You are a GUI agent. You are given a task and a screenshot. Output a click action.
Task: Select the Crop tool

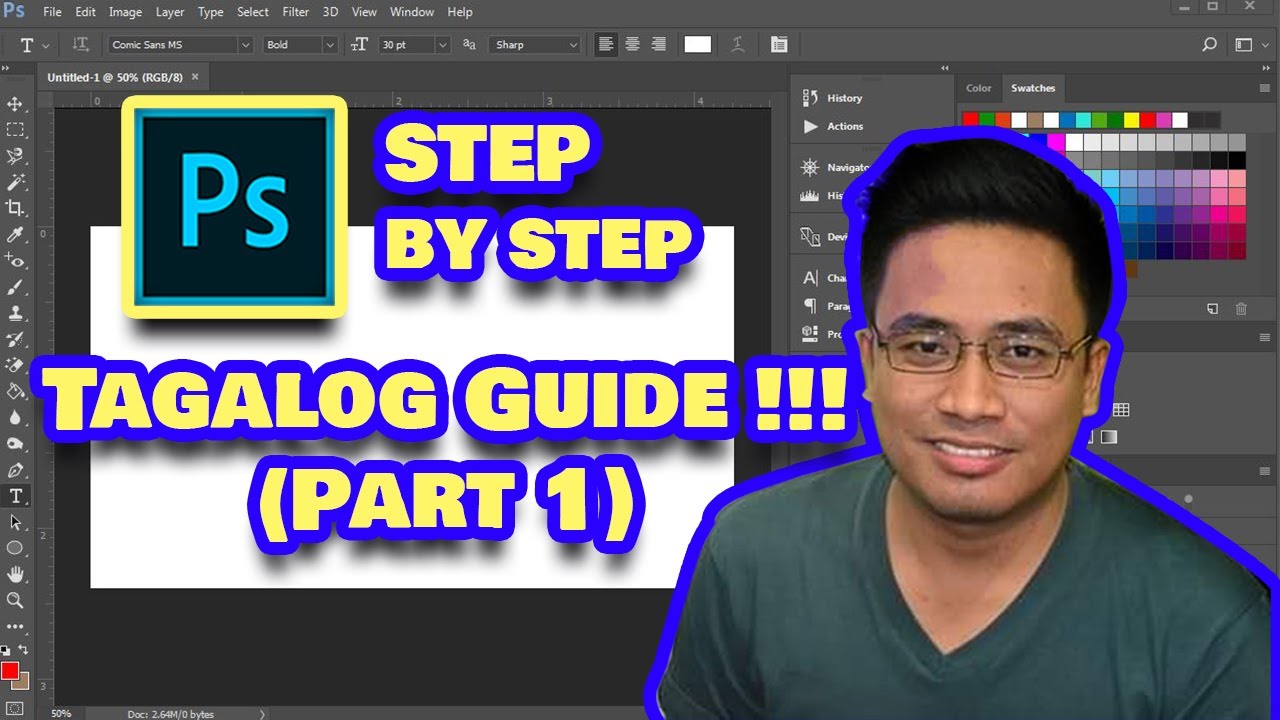pyautogui.click(x=15, y=208)
